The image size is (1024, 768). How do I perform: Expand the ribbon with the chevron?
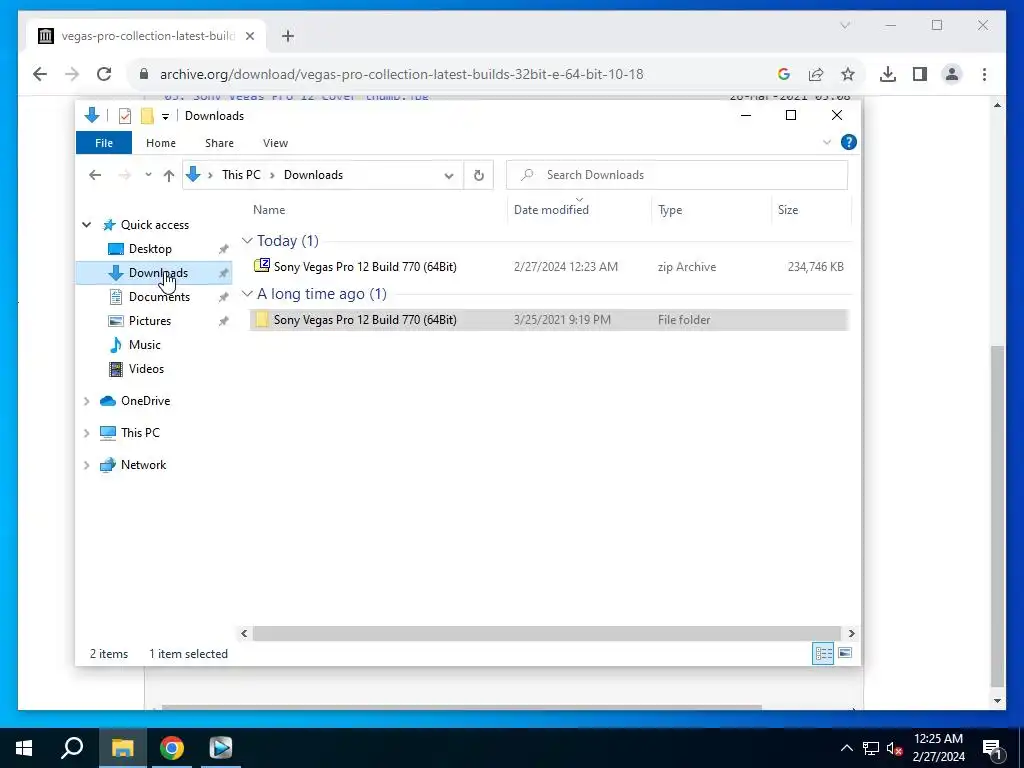click(827, 142)
